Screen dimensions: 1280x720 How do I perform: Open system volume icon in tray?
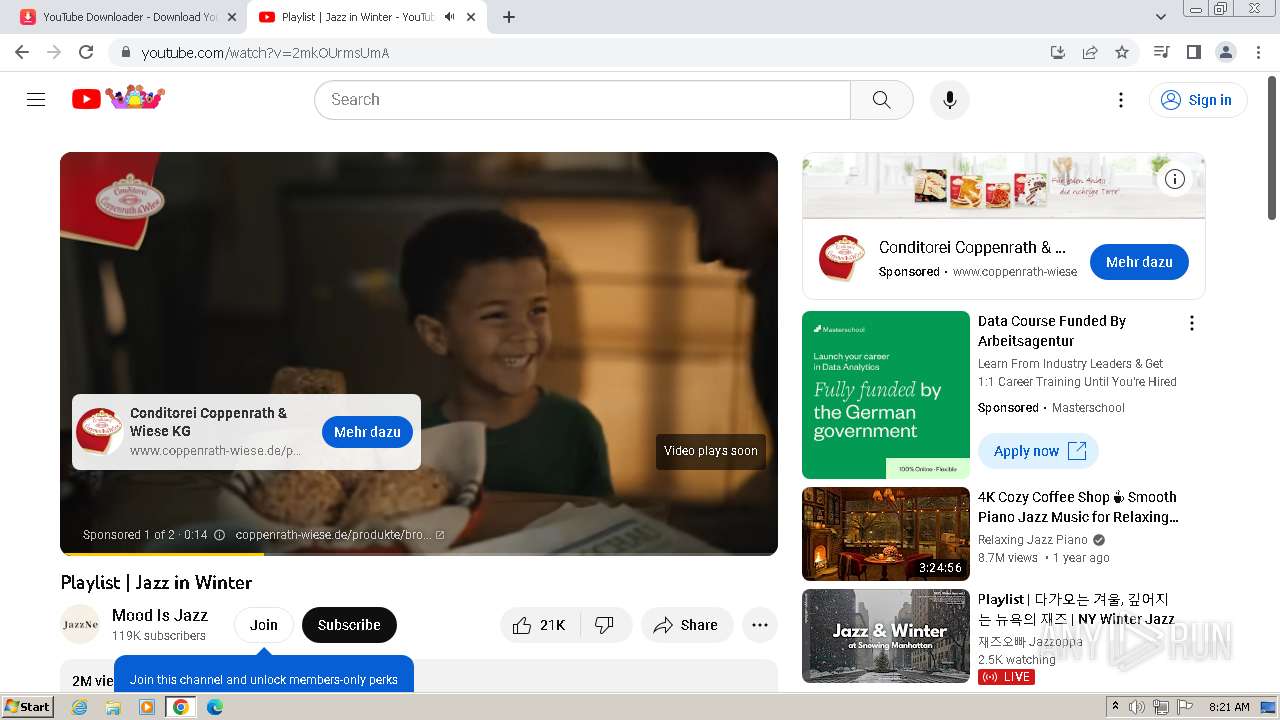[x=1137, y=707]
